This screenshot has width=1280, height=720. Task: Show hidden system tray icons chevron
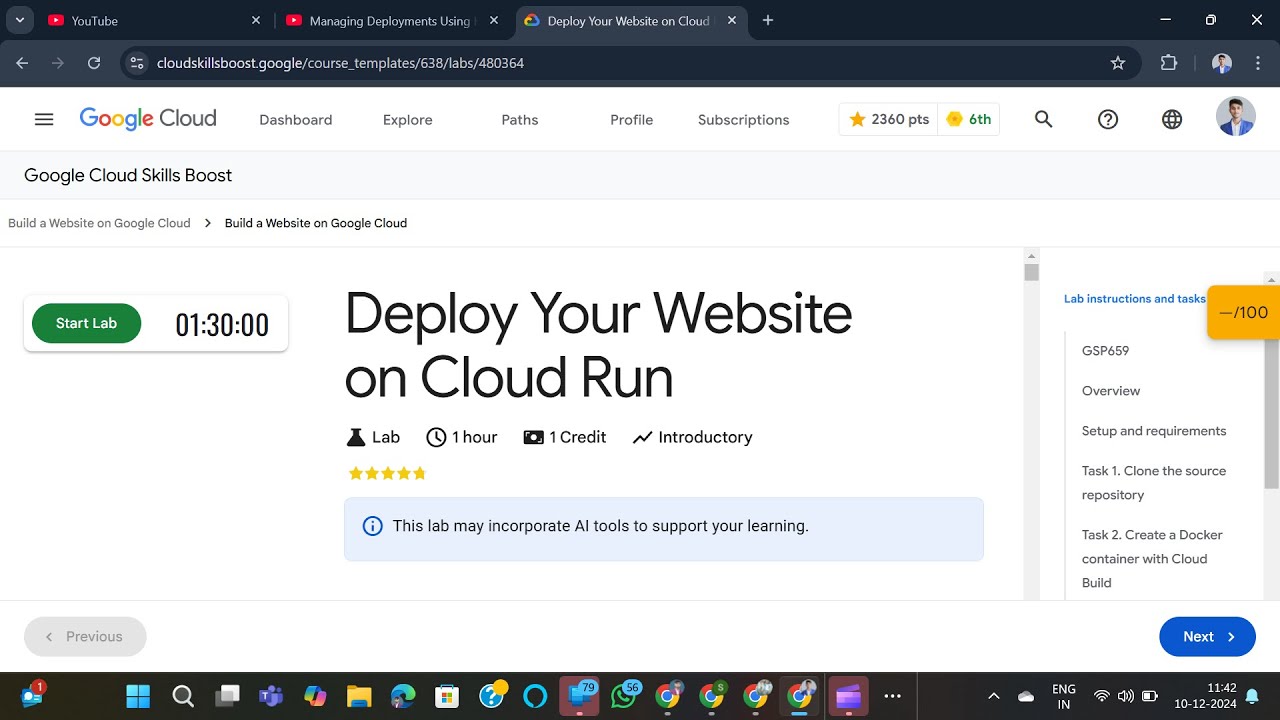click(x=994, y=696)
